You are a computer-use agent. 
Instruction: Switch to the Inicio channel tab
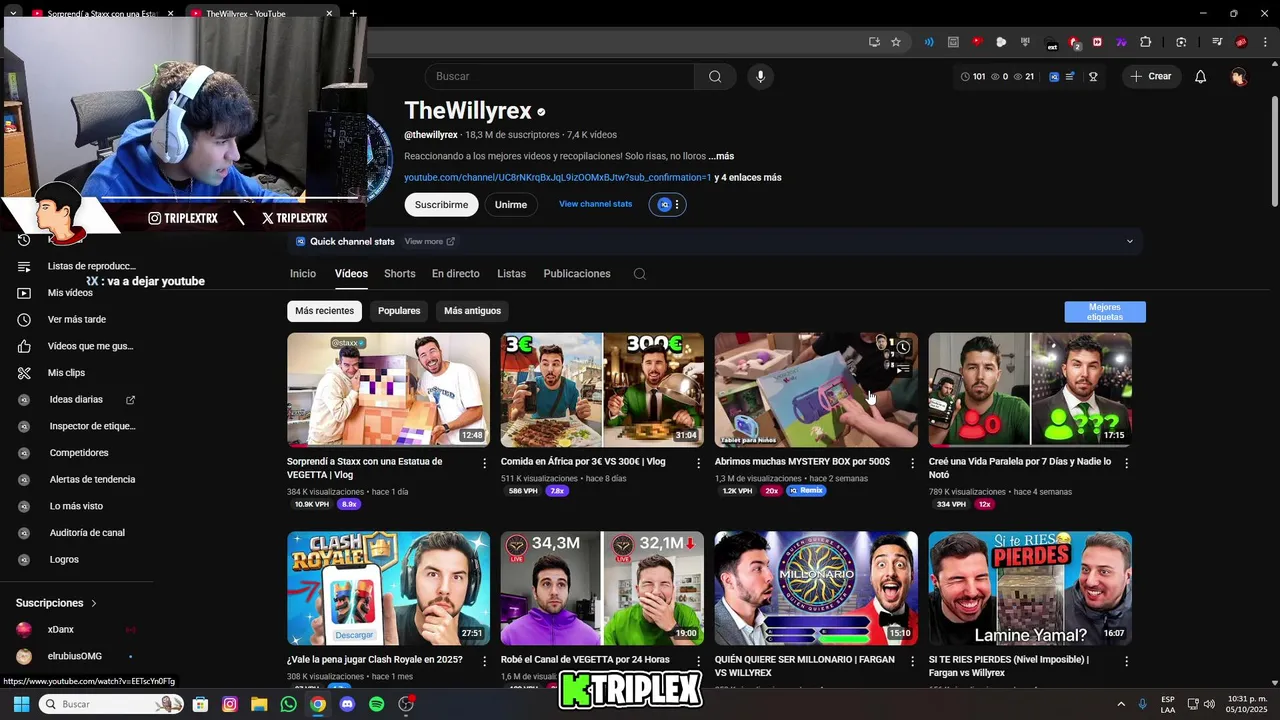point(303,274)
